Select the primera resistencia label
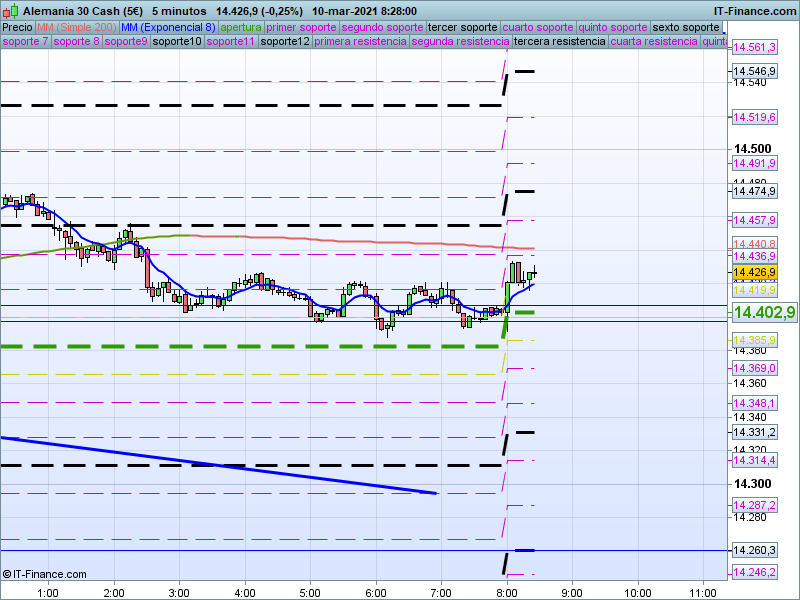This screenshot has height=600, width=800. [360, 42]
